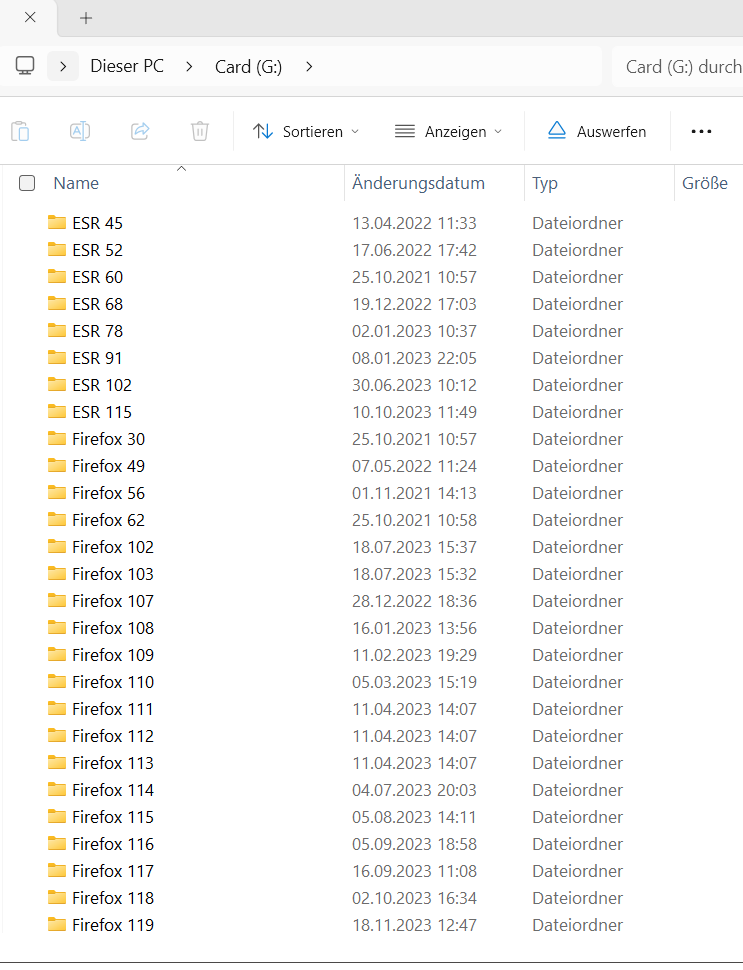Select the ESR 102 folder icon

[57, 384]
